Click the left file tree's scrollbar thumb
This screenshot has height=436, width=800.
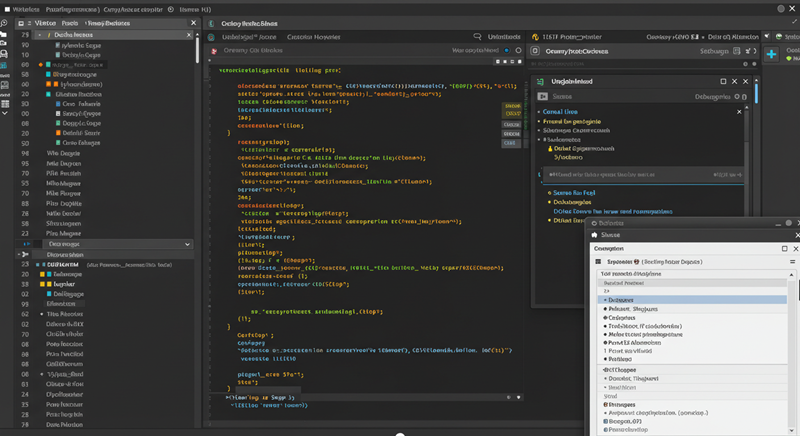197,49
